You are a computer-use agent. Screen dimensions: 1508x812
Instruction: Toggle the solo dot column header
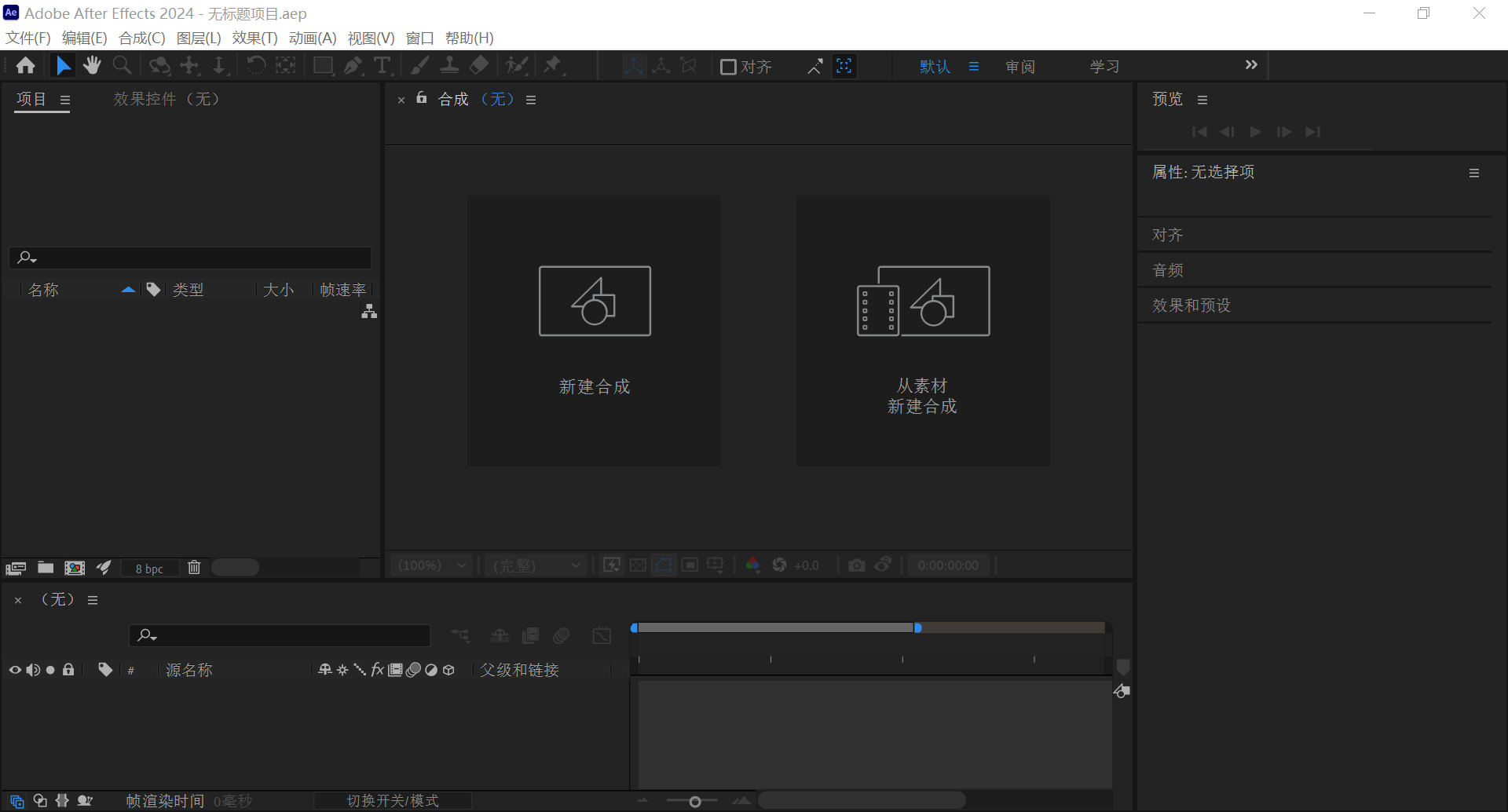coord(50,670)
